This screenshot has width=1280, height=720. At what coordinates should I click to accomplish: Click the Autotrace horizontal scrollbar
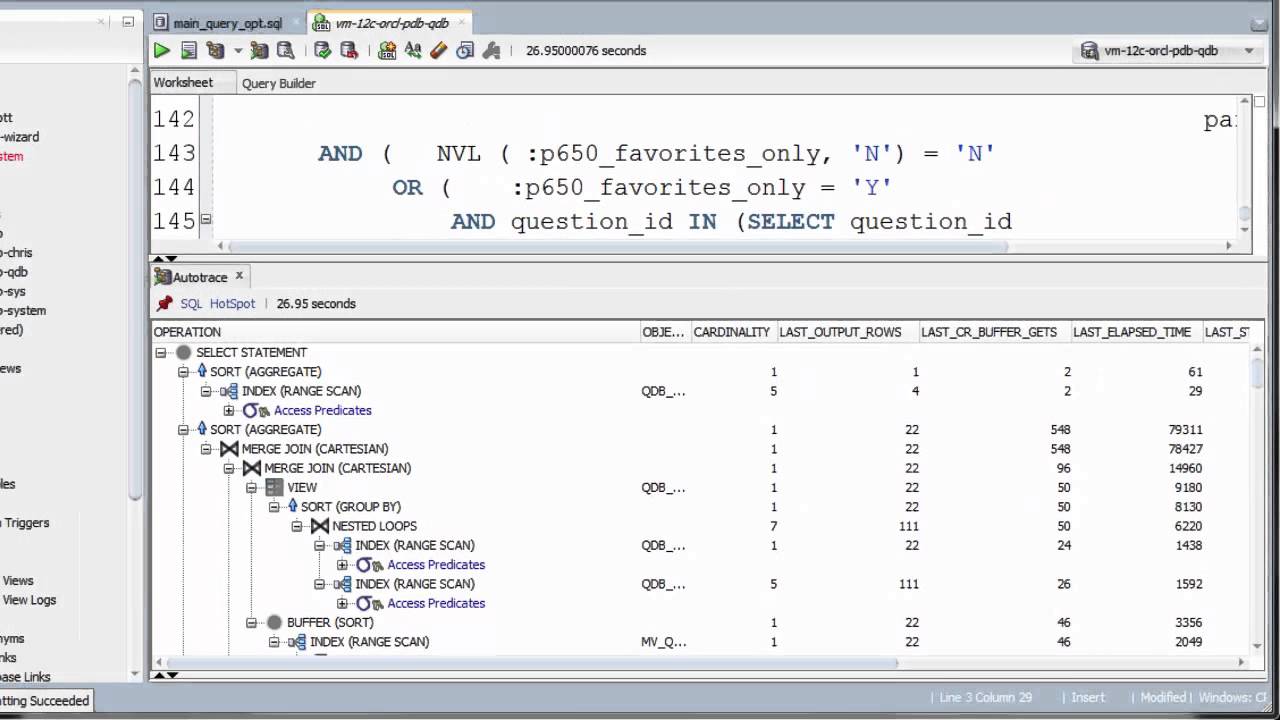[x=530, y=661]
